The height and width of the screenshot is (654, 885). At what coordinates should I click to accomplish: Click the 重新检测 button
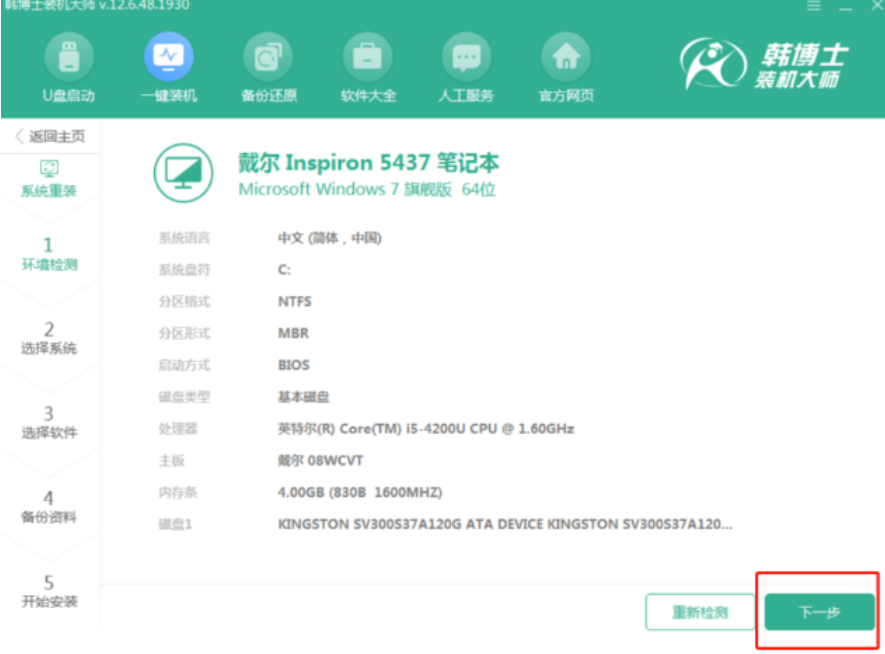pyautogui.click(x=700, y=612)
